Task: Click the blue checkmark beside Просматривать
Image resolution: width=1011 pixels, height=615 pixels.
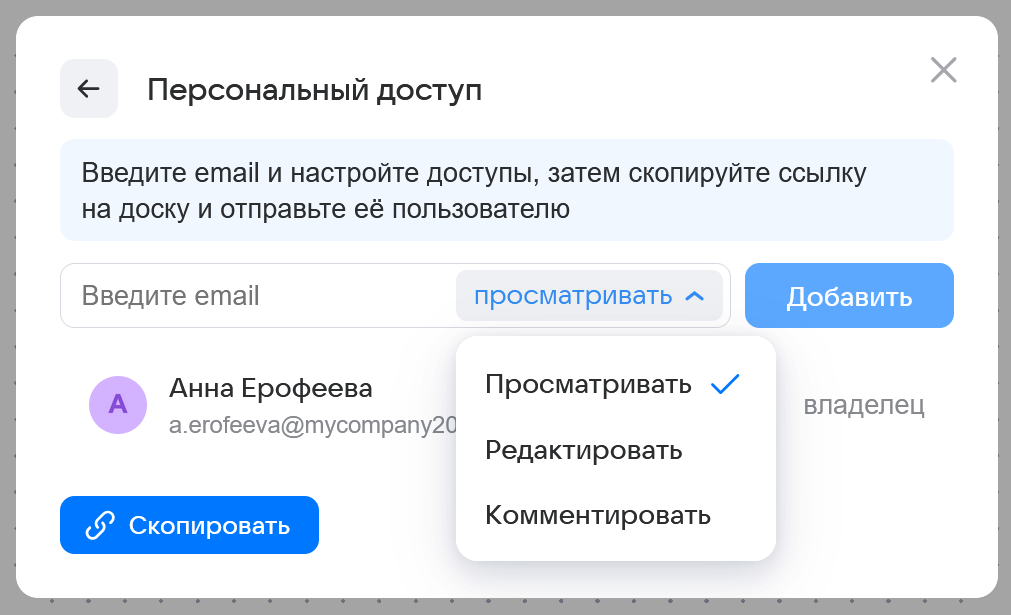Action: click(x=724, y=385)
